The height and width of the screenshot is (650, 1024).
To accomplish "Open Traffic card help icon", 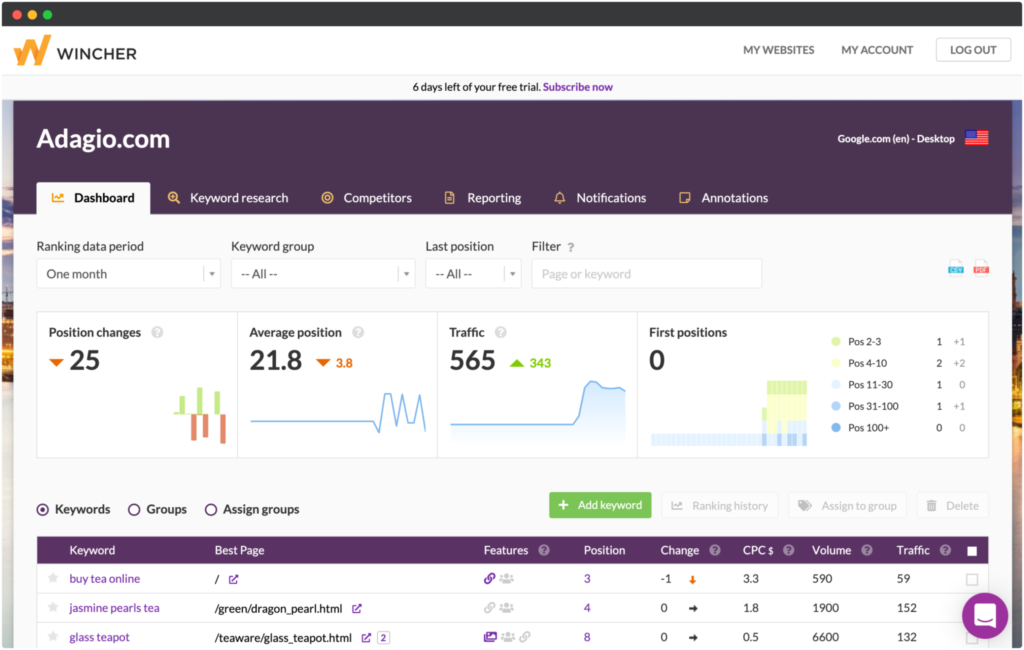I will pos(500,332).
